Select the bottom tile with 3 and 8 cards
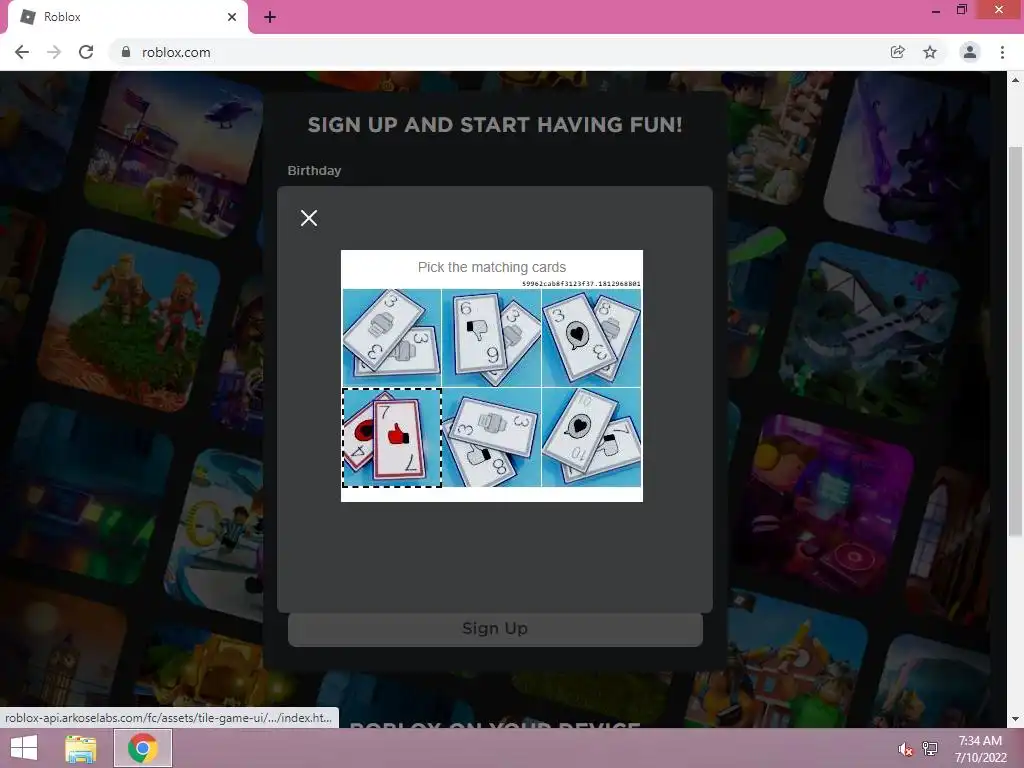Screen dimensions: 1024x768 [x=492, y=438]
